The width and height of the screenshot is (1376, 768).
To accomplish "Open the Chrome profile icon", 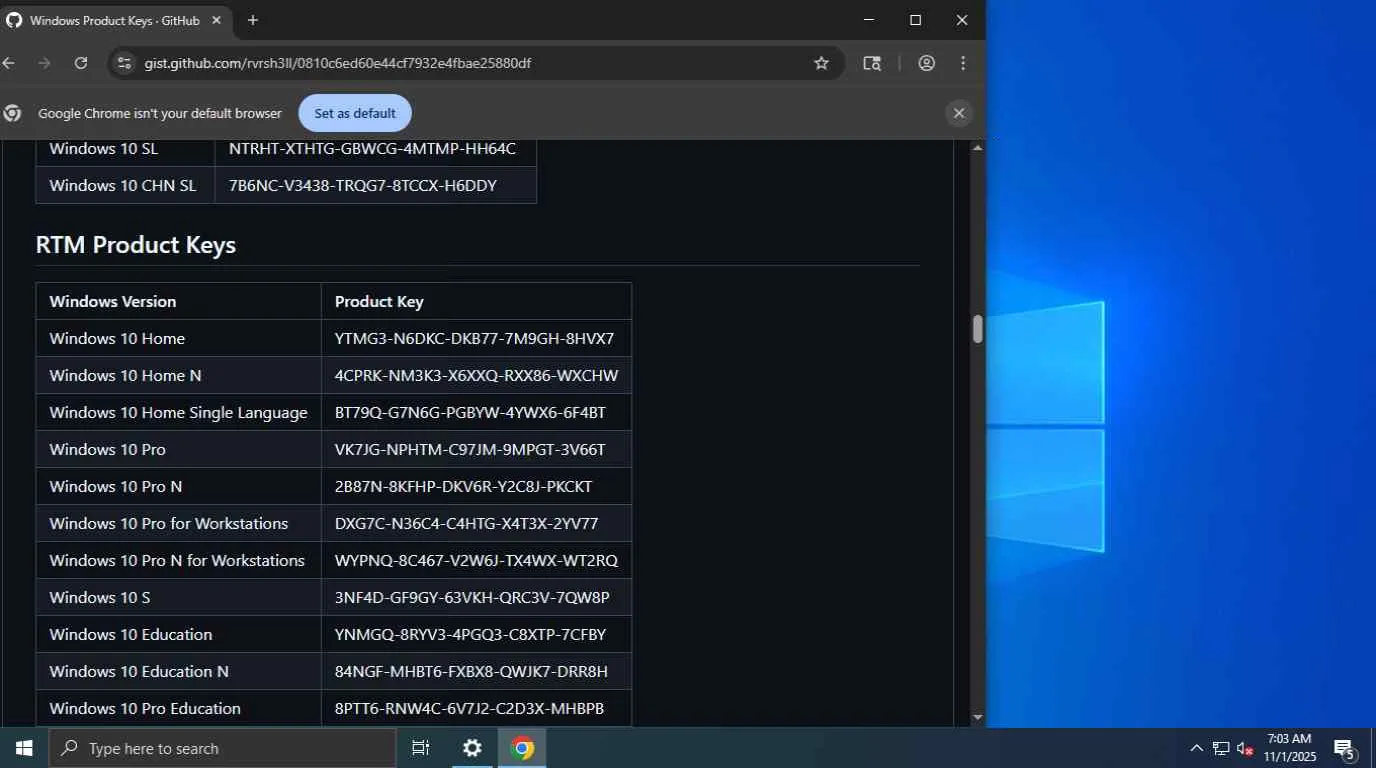I will [x=927, y=63].
